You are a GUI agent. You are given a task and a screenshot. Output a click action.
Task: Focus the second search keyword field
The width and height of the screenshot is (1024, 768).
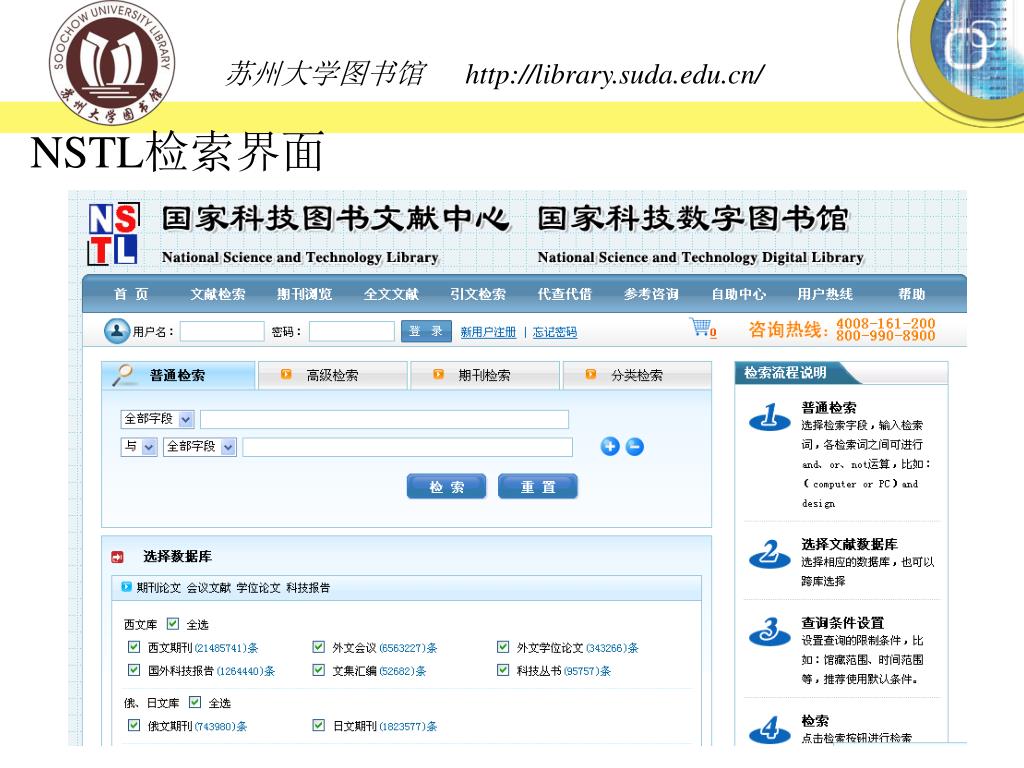[x=408, y=447]
